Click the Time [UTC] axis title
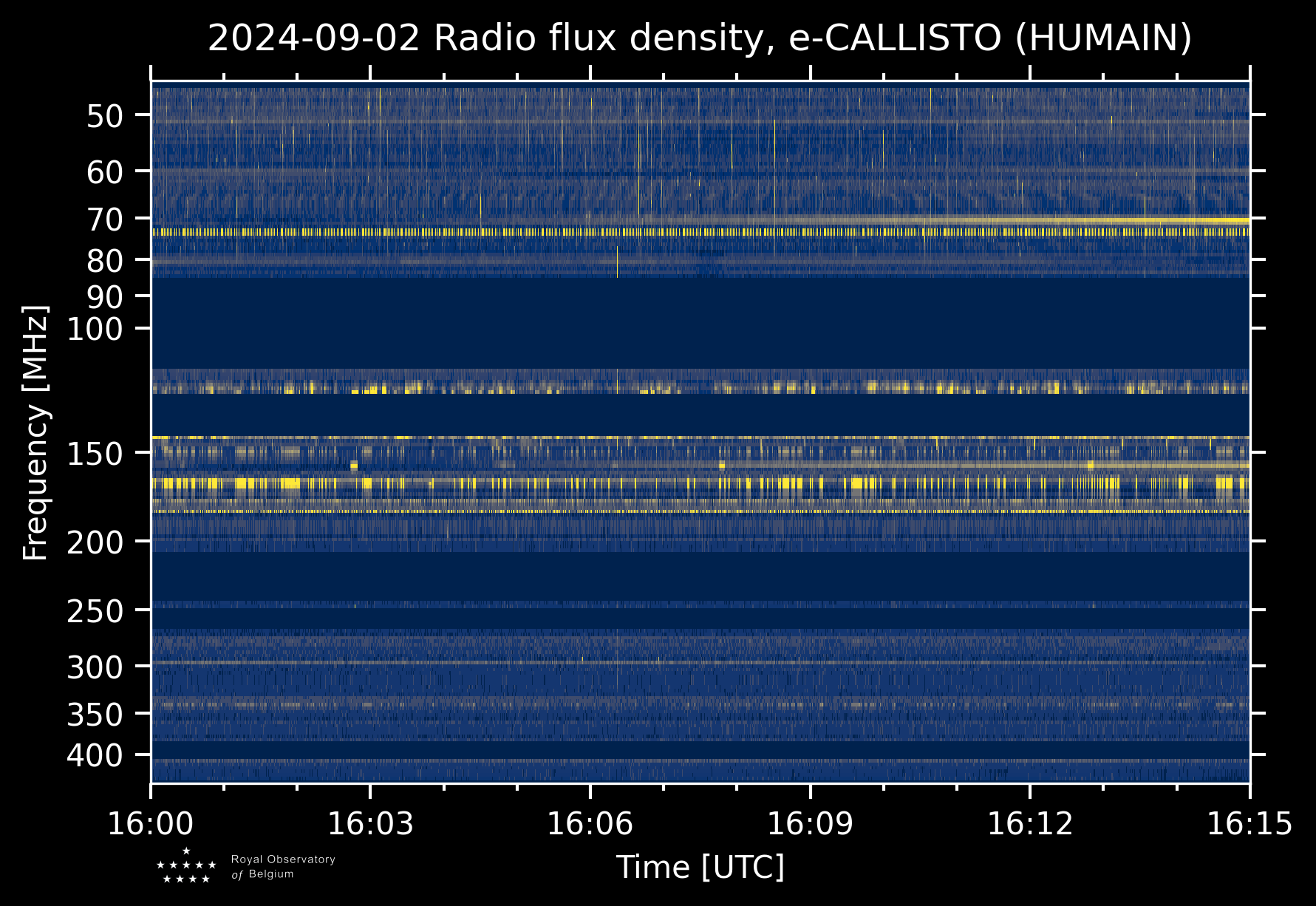 pyautogui.click(x=700, y=867)
